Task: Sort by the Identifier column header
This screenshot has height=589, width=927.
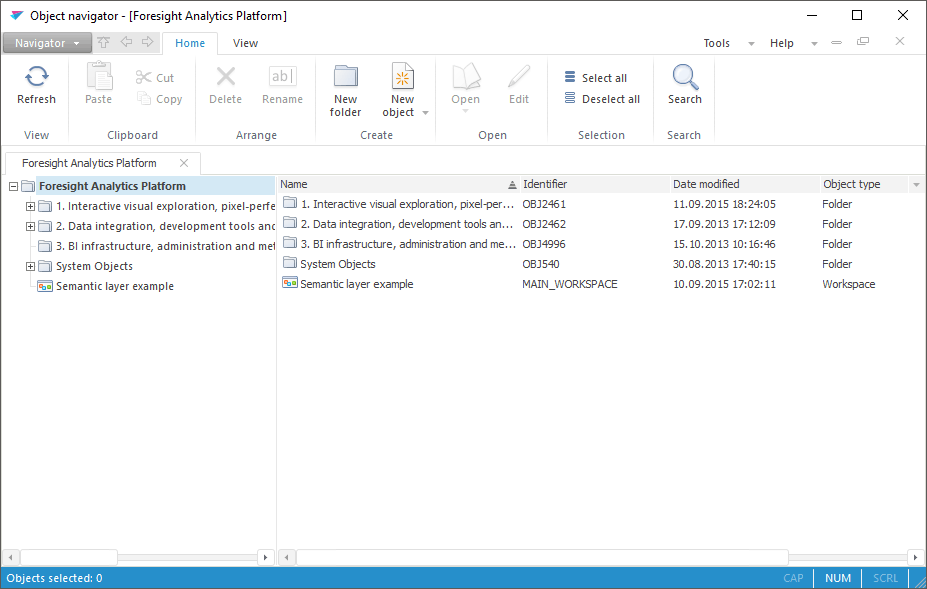Action: [595, 185]
